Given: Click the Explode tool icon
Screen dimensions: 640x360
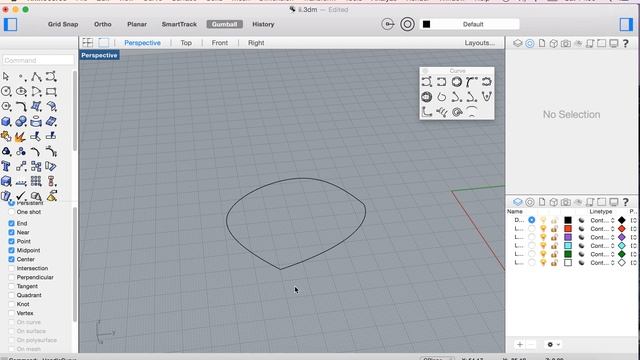Looking at the screenshot, I should pyautogui.click(x=21, y=137).
